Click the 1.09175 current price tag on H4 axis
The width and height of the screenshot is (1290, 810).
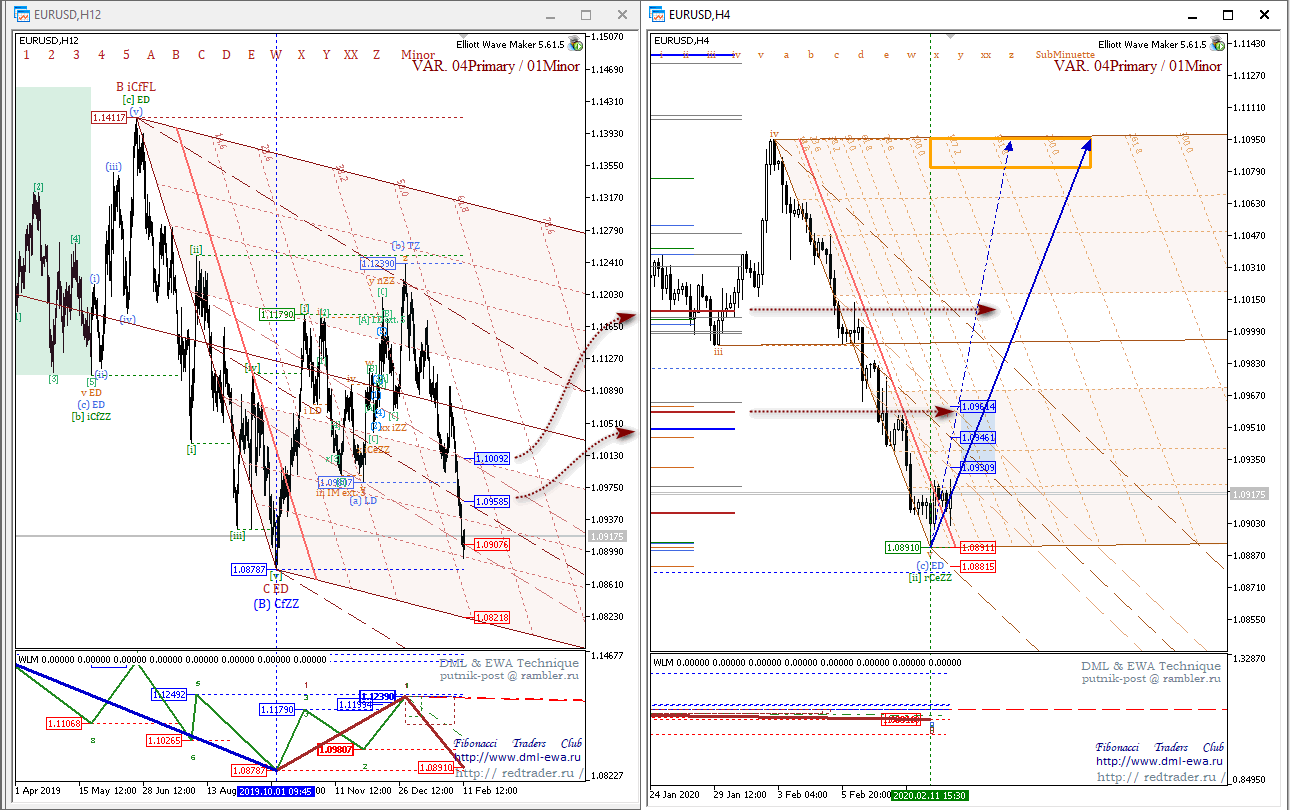click(x=1248, y=494)
